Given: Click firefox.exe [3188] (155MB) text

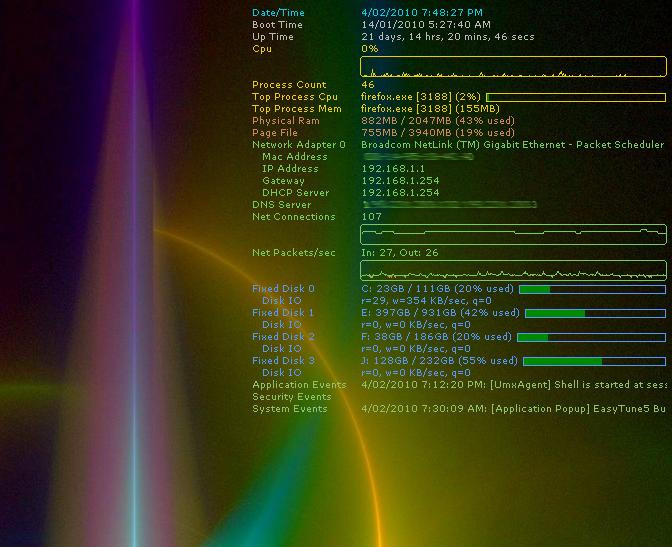Looking at the screenshot, I should (430, 109).
